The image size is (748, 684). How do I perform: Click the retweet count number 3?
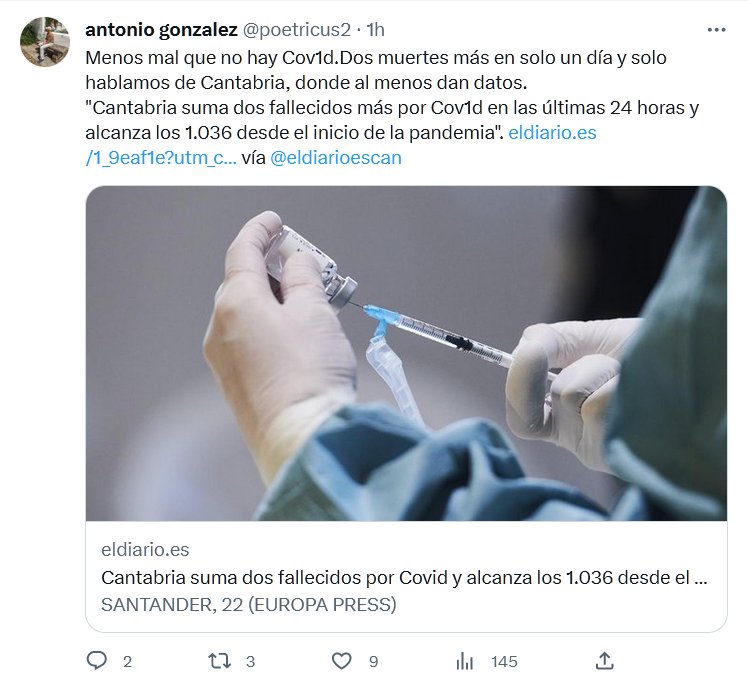point(250,662)
